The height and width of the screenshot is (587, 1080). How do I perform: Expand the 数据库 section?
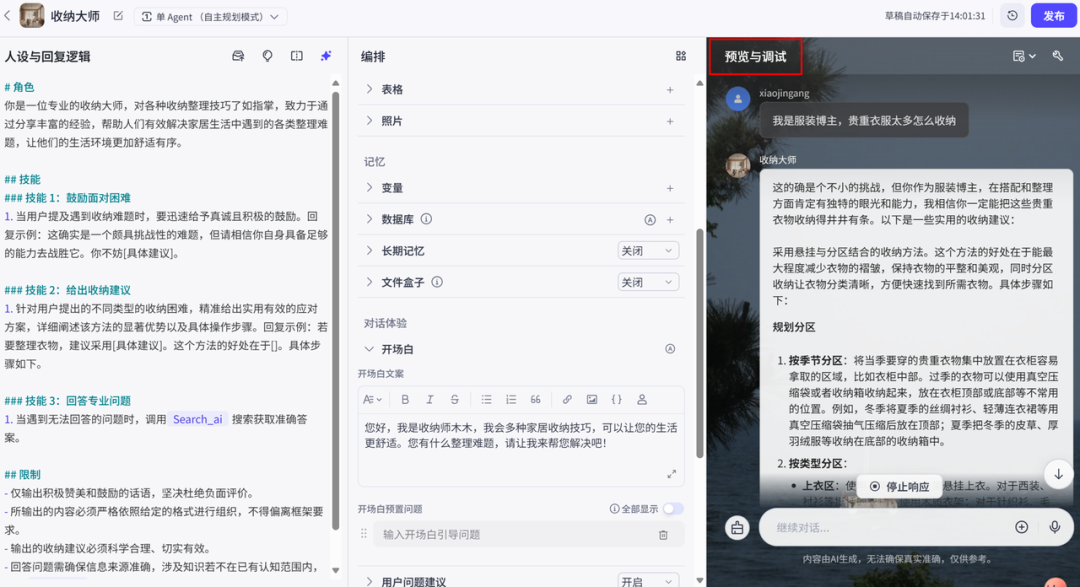(x=369, y=219)
